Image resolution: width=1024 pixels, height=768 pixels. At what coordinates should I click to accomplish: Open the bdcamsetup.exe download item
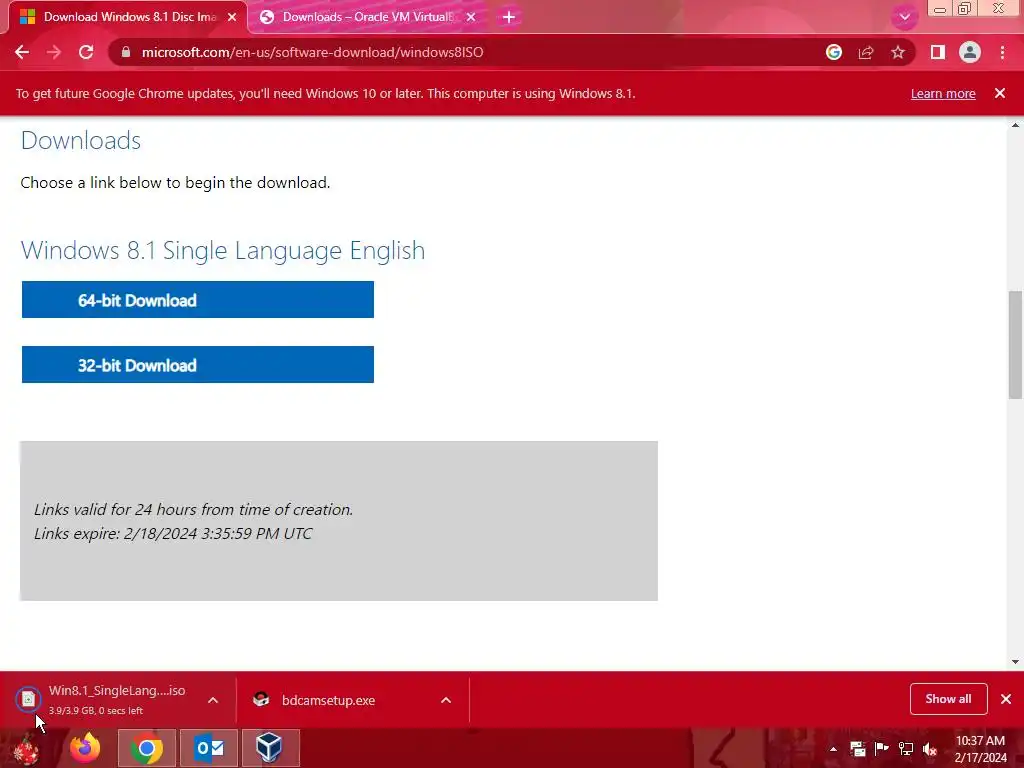(x=328, y=700)
